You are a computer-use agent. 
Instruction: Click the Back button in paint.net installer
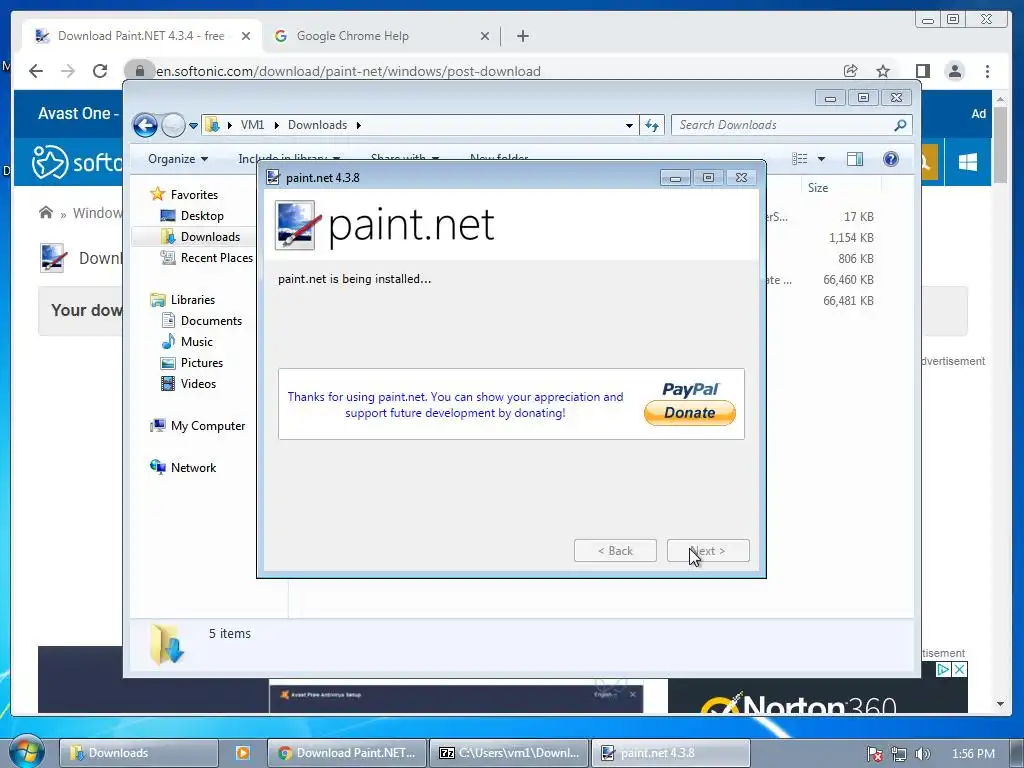coord(615,551)
